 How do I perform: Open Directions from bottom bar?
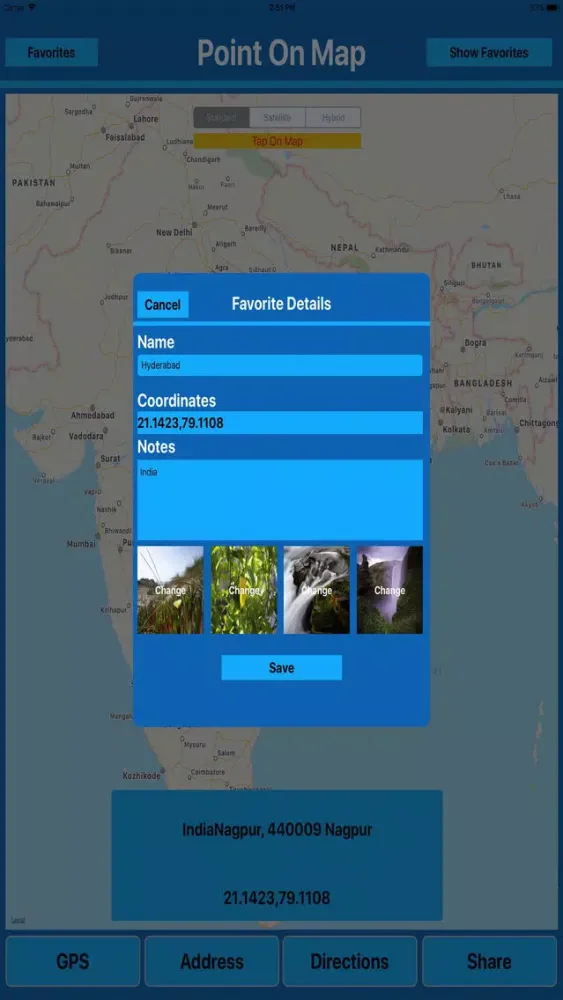pyautogui.click(x=349, y=961)
